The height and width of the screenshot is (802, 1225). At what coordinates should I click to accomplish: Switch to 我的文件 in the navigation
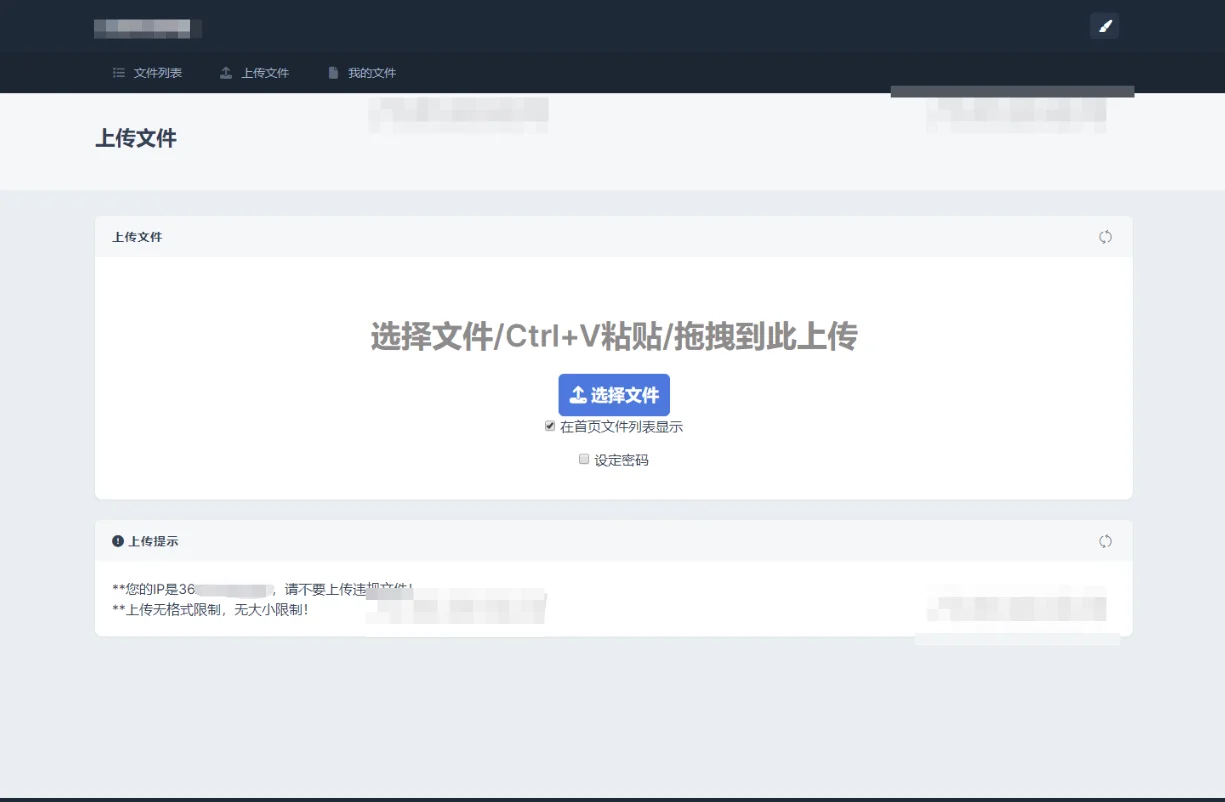tap(373, 72)
